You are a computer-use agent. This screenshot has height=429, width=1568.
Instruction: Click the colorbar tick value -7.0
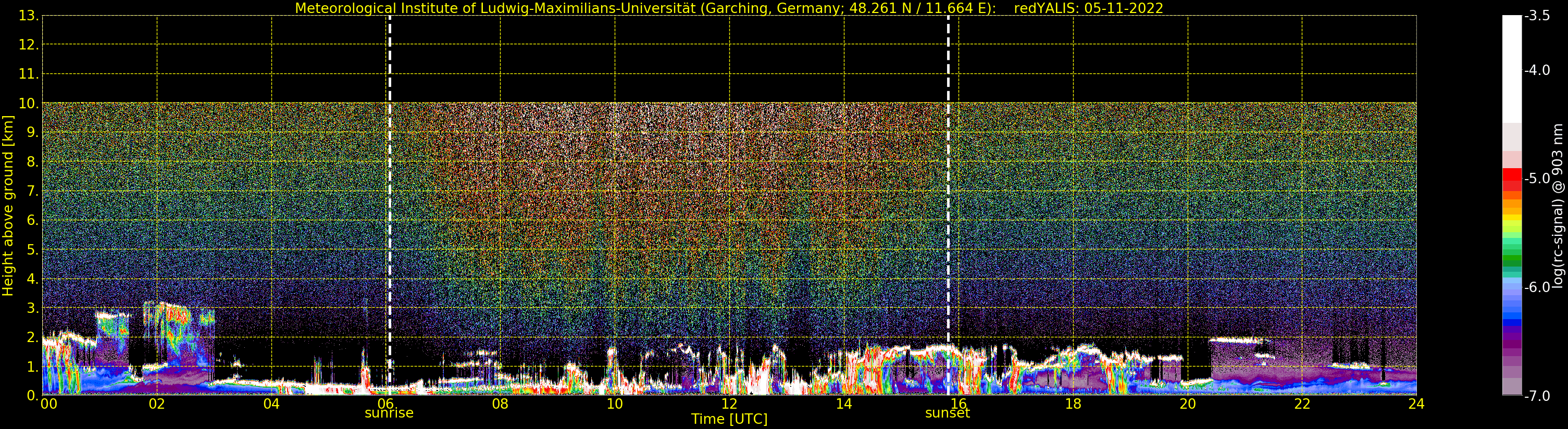pos(1537,396)
